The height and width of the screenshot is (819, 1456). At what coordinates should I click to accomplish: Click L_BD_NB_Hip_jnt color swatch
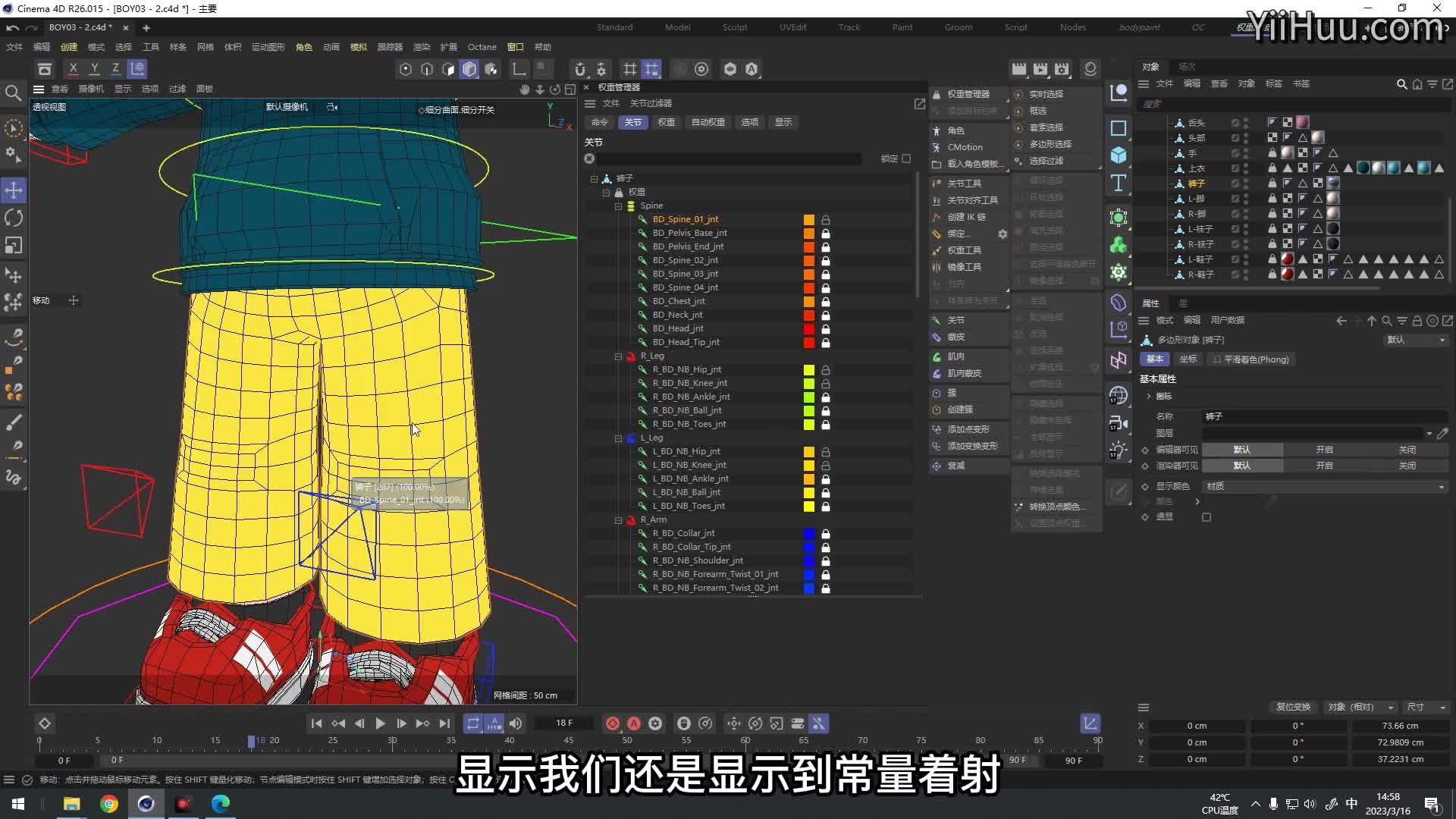point(809,452)
